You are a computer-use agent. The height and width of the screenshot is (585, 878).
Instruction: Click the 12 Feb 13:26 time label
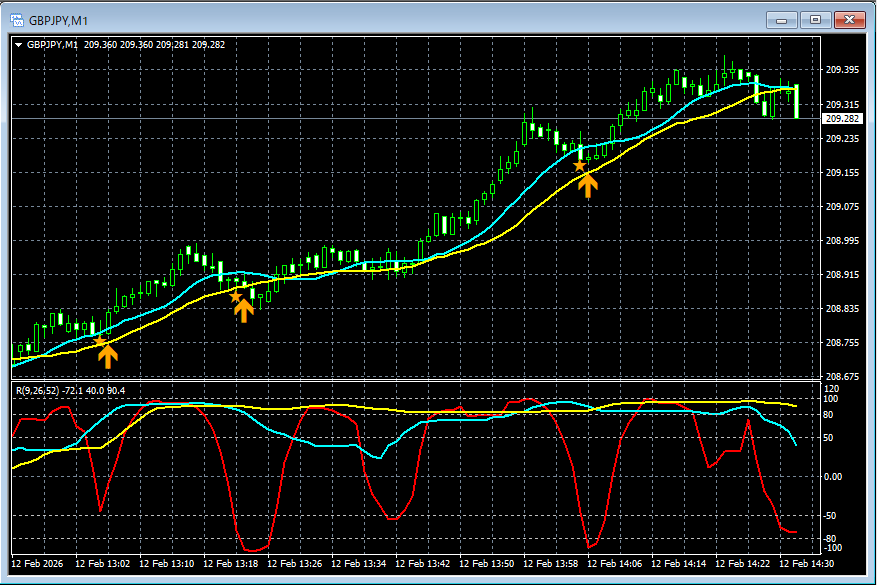click(x=295, y=564)
